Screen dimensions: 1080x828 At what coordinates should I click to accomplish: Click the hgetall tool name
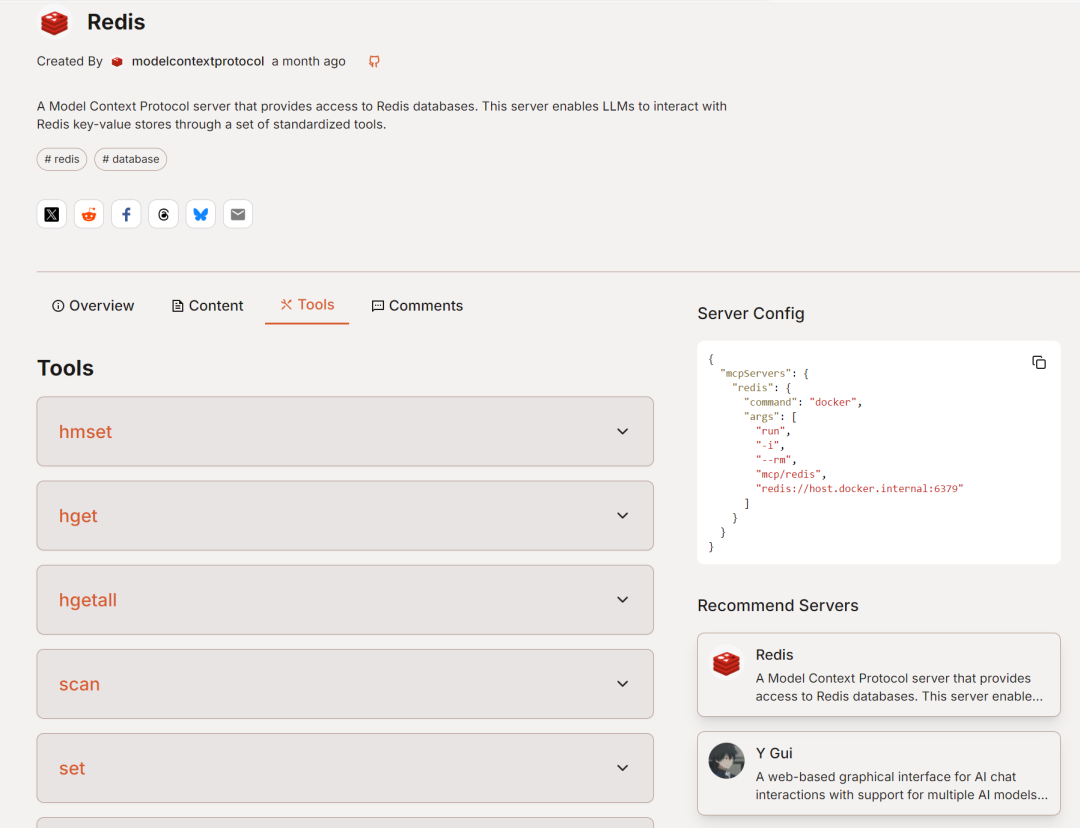click(x=87, y=601)
